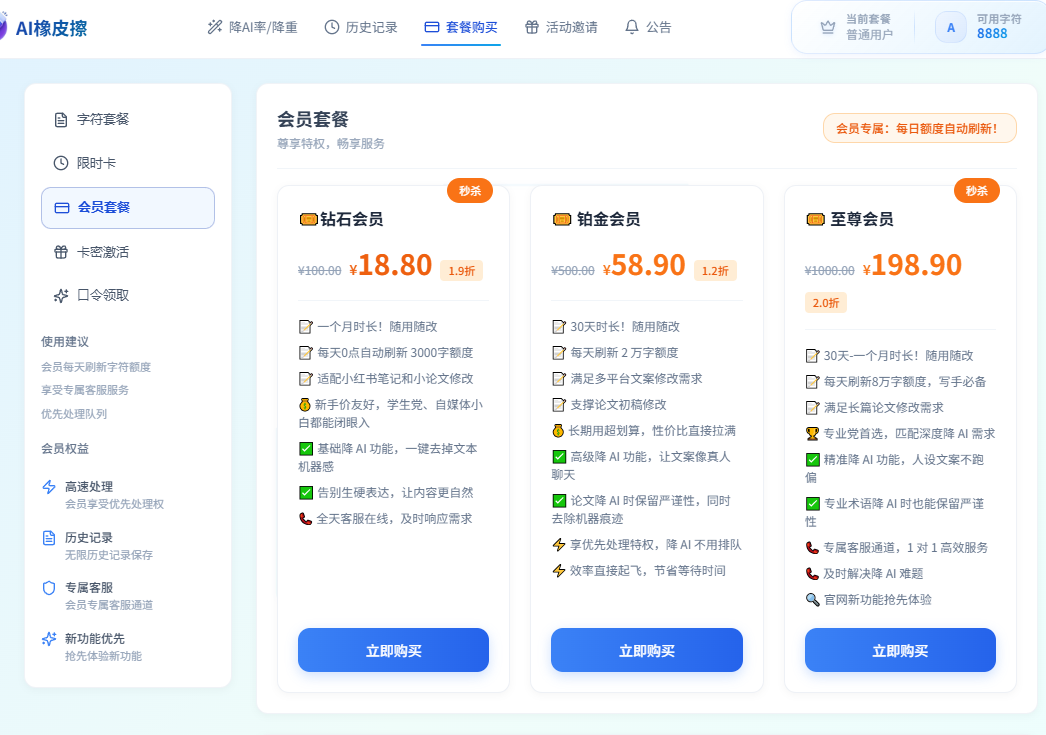
Task: Click the crown icon beside 当前套餐
Action: click(x=827, y=27)
